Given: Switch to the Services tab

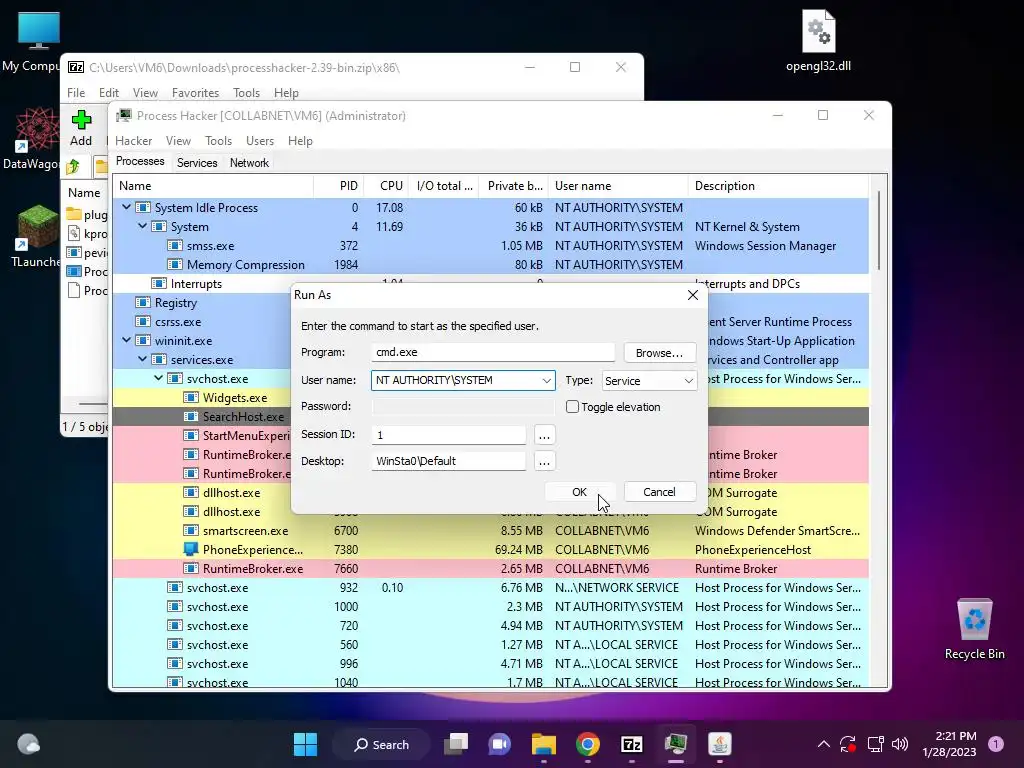Looking at the screenshot, I should pyautogui.click(x=197, y=163).
